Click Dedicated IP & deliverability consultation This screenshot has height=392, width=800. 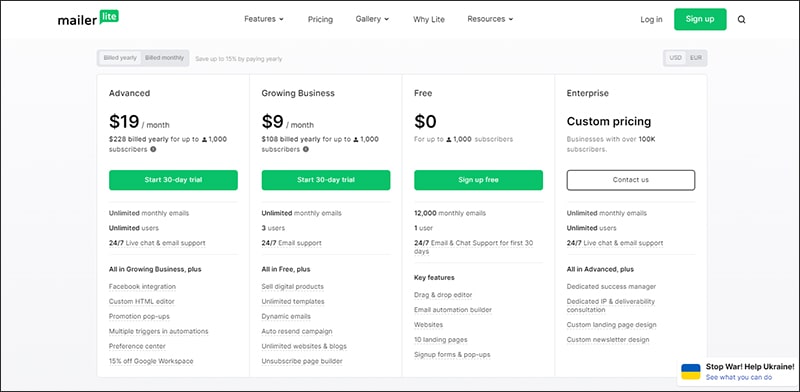coord(611,306)
